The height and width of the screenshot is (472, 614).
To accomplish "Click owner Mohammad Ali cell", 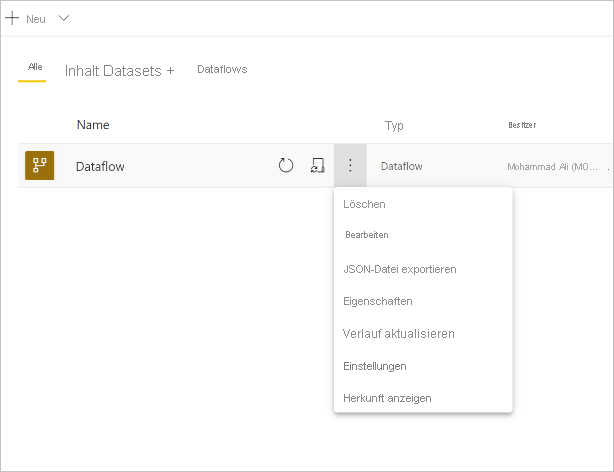I will (553, 167).
